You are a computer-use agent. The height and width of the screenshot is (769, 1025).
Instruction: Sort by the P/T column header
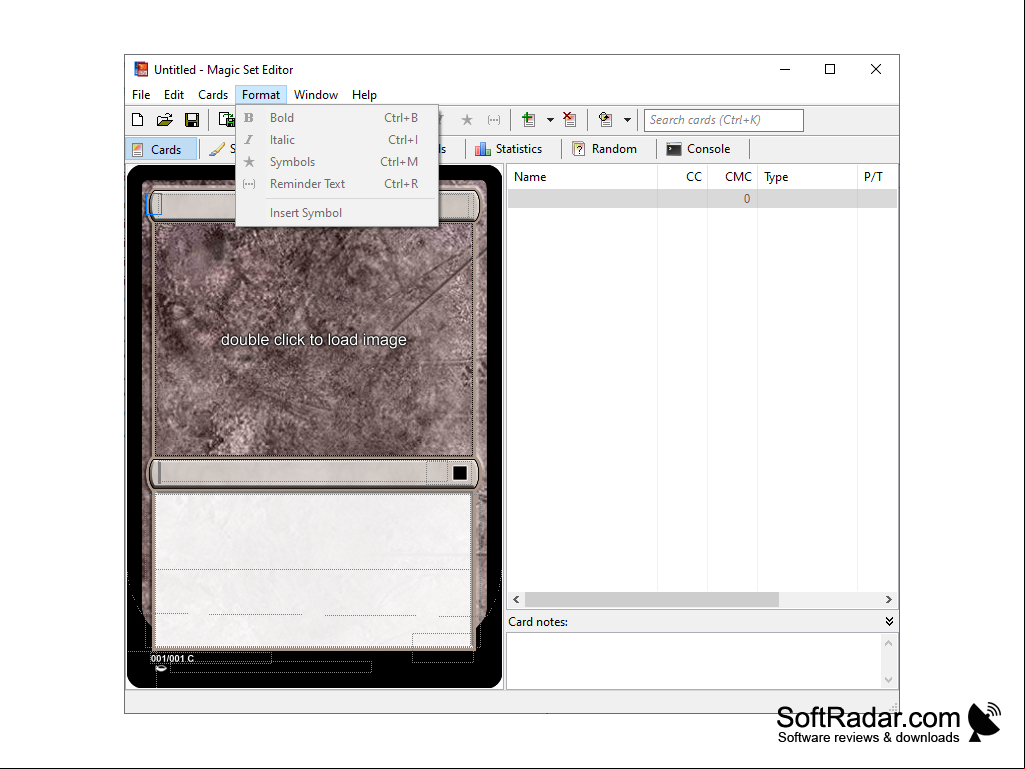coord(877,177)
